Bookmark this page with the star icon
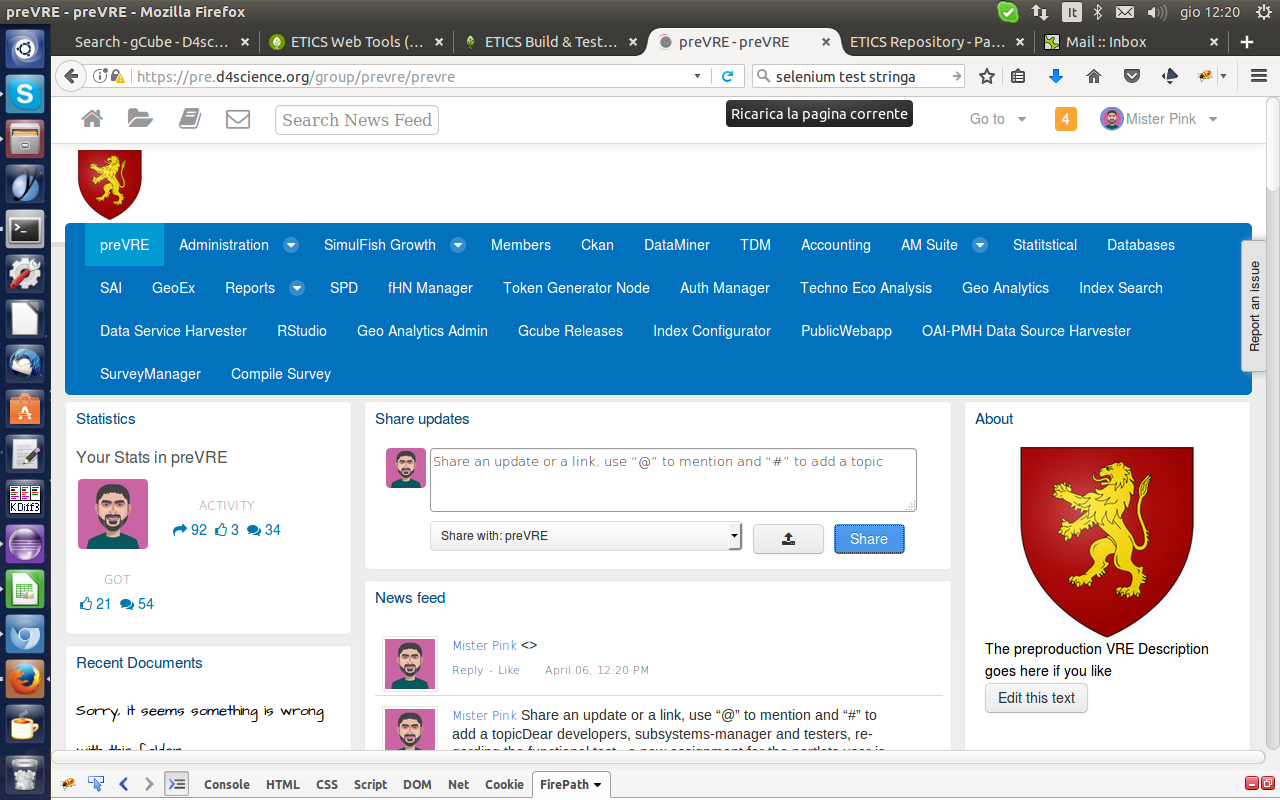The image size is (1280, 800). [x=987, y=76]
